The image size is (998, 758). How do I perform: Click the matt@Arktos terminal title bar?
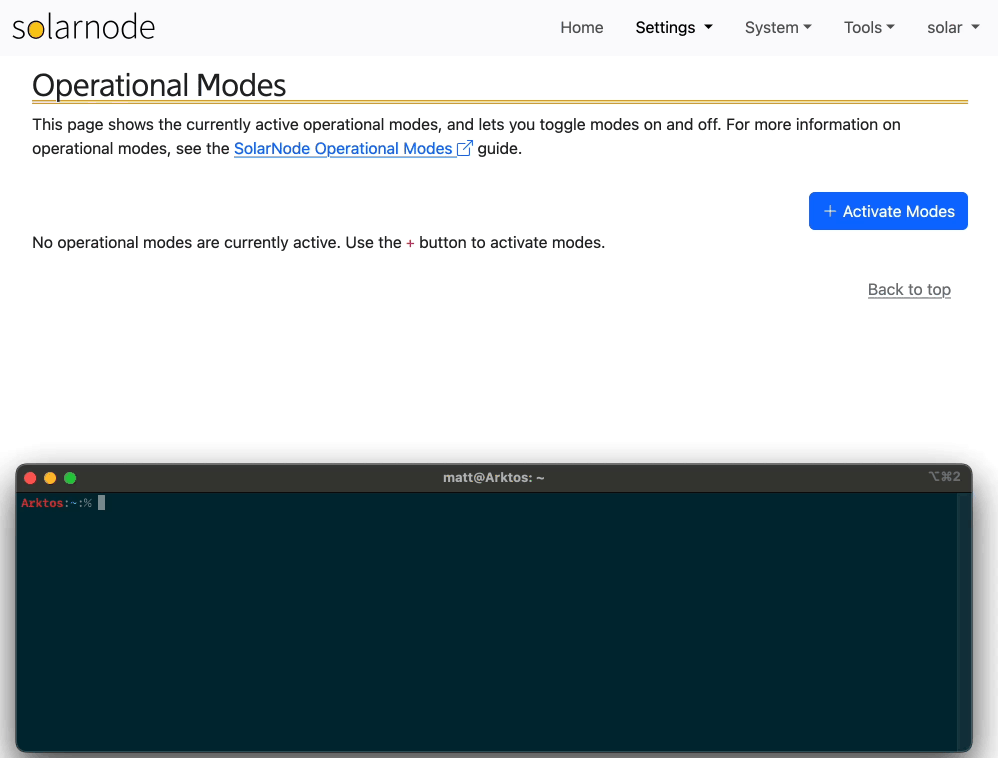[493, 477]
